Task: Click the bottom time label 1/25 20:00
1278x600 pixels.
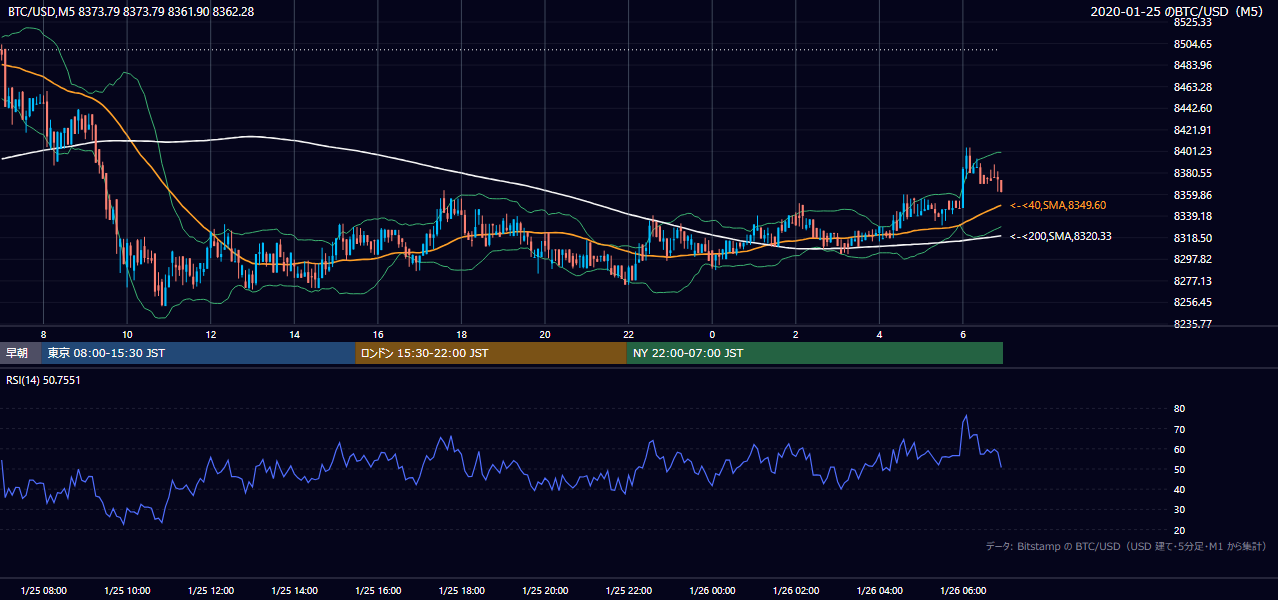Action: (545, 591)
